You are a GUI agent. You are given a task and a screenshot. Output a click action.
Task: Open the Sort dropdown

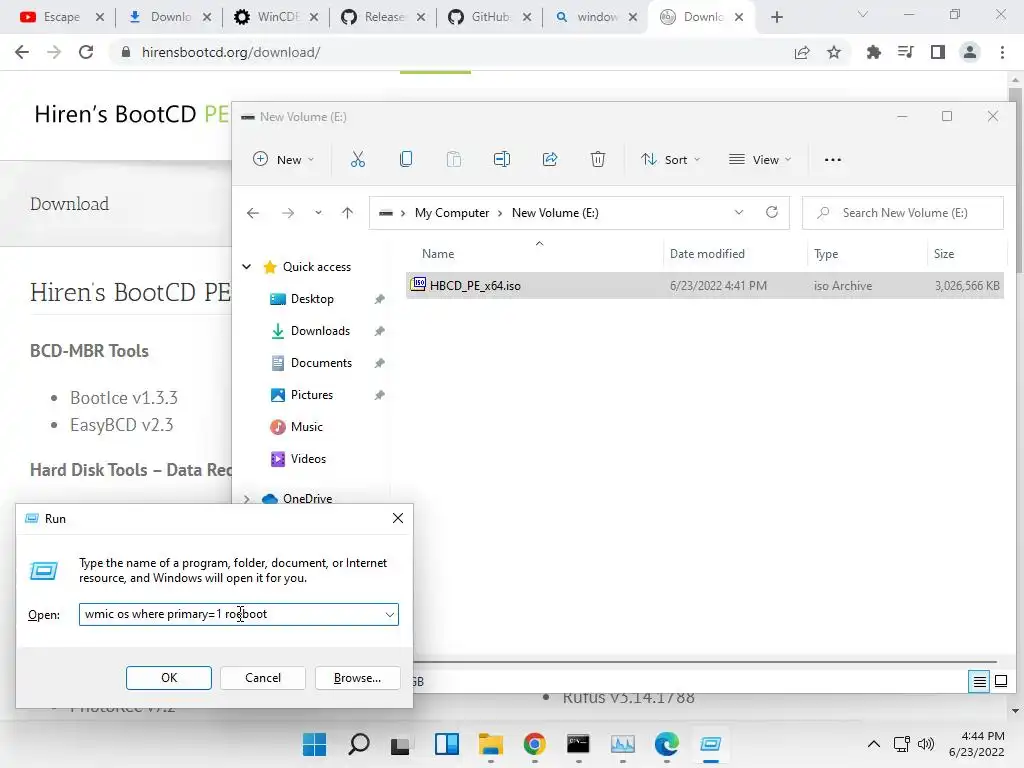(671, 159)
